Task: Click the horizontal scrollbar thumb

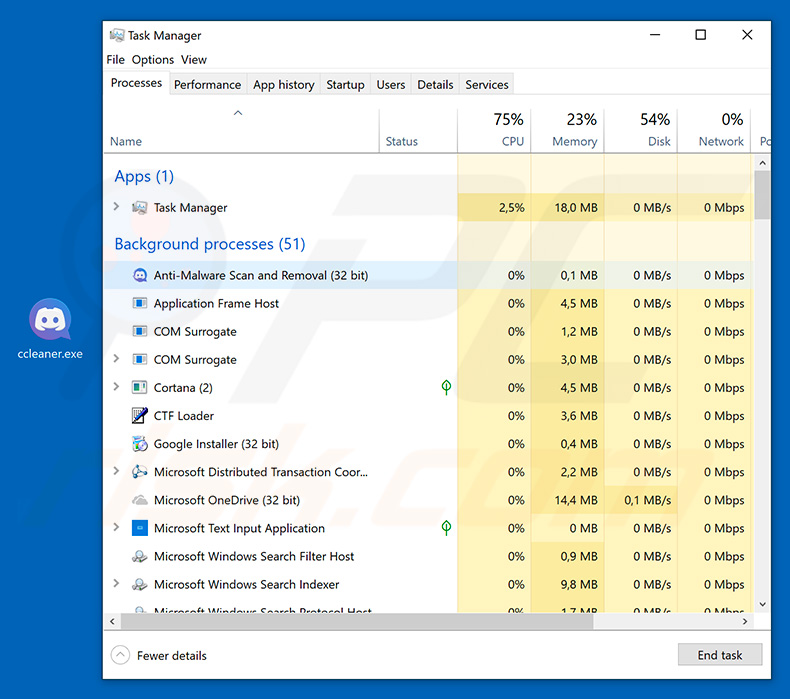Action: [x=357, y=622]
